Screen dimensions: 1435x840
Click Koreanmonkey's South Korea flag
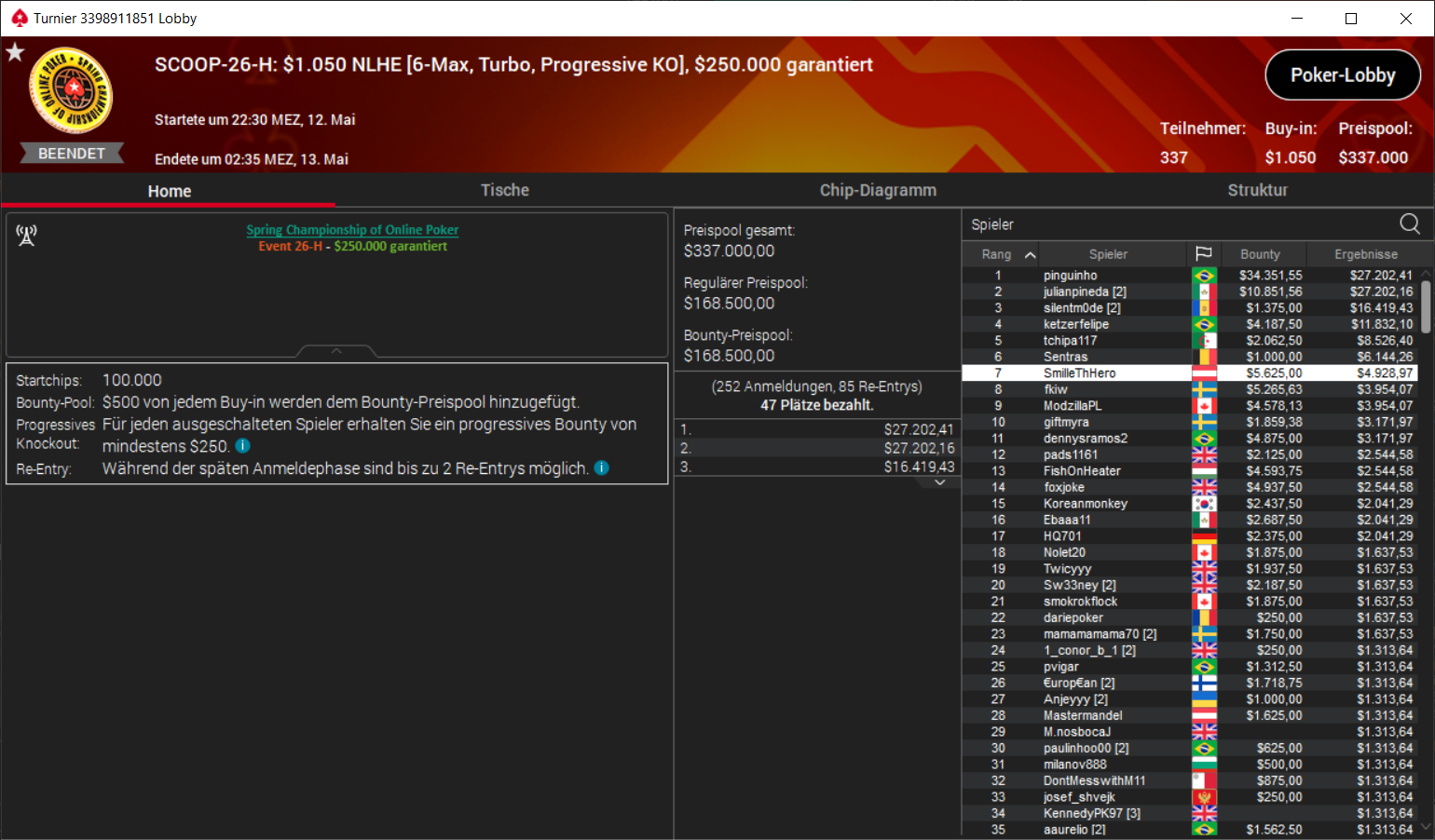pos(1204,504)
